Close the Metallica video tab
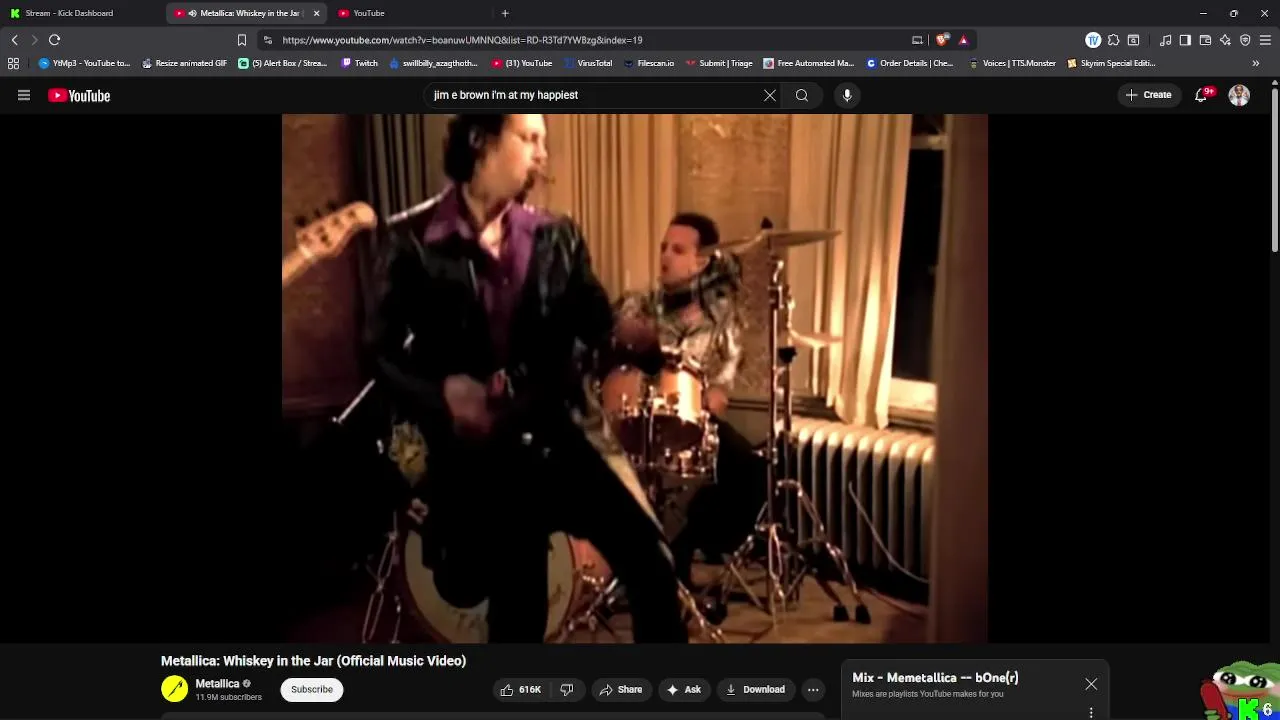Image resolution: width=1280 pixels, height=720 pixels. point(316,13)
